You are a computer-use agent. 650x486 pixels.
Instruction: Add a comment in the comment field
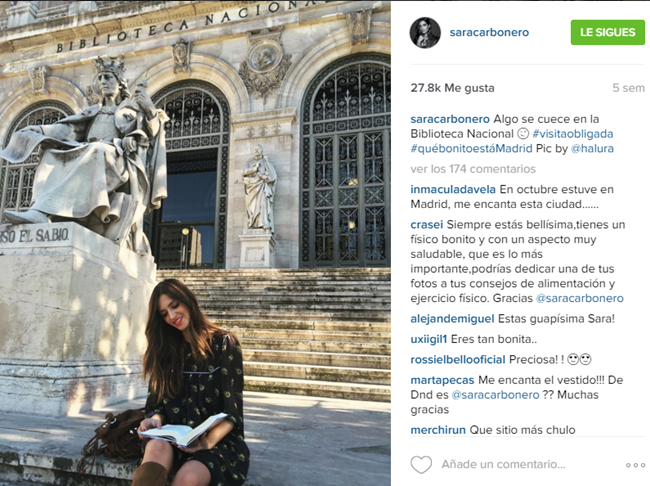tap(503, 464)
